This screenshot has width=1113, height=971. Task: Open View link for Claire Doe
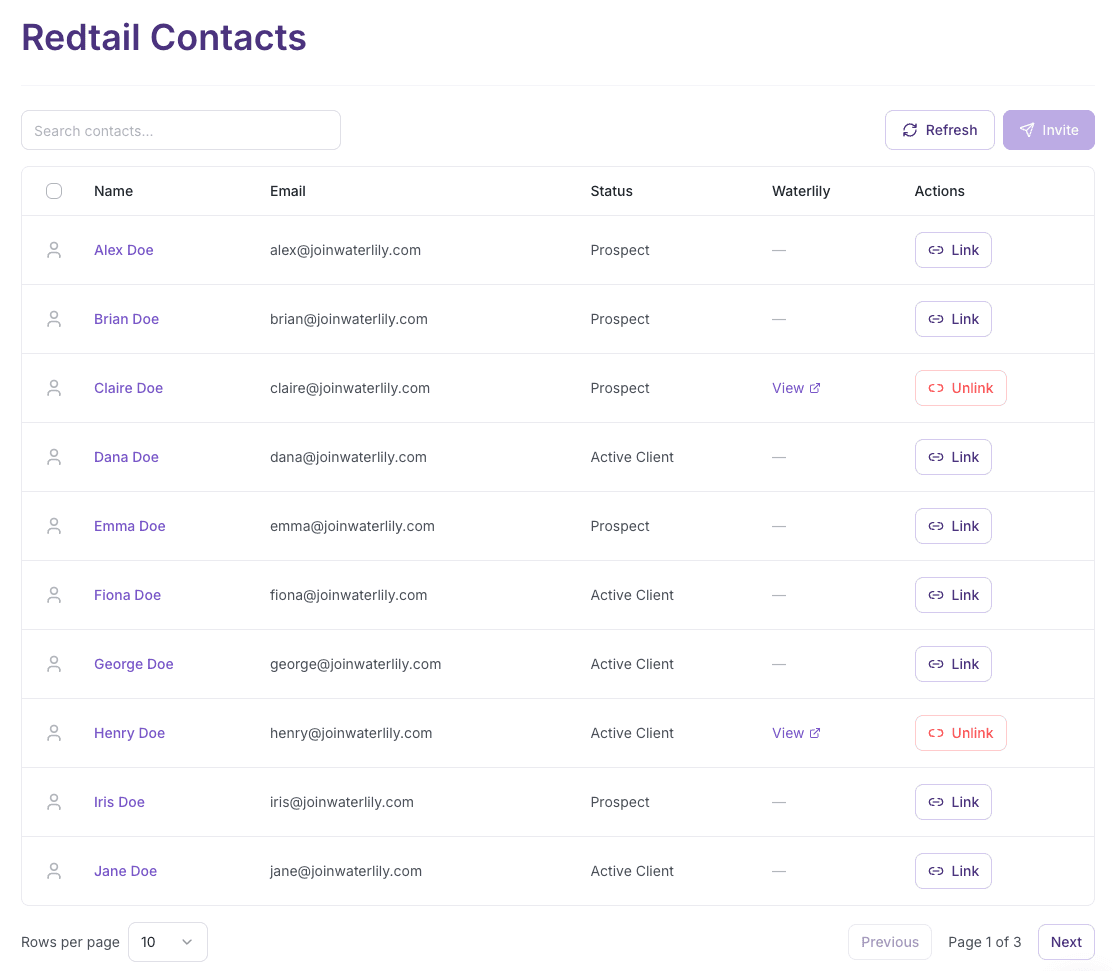pyautogui.click(x=796, y=388)
